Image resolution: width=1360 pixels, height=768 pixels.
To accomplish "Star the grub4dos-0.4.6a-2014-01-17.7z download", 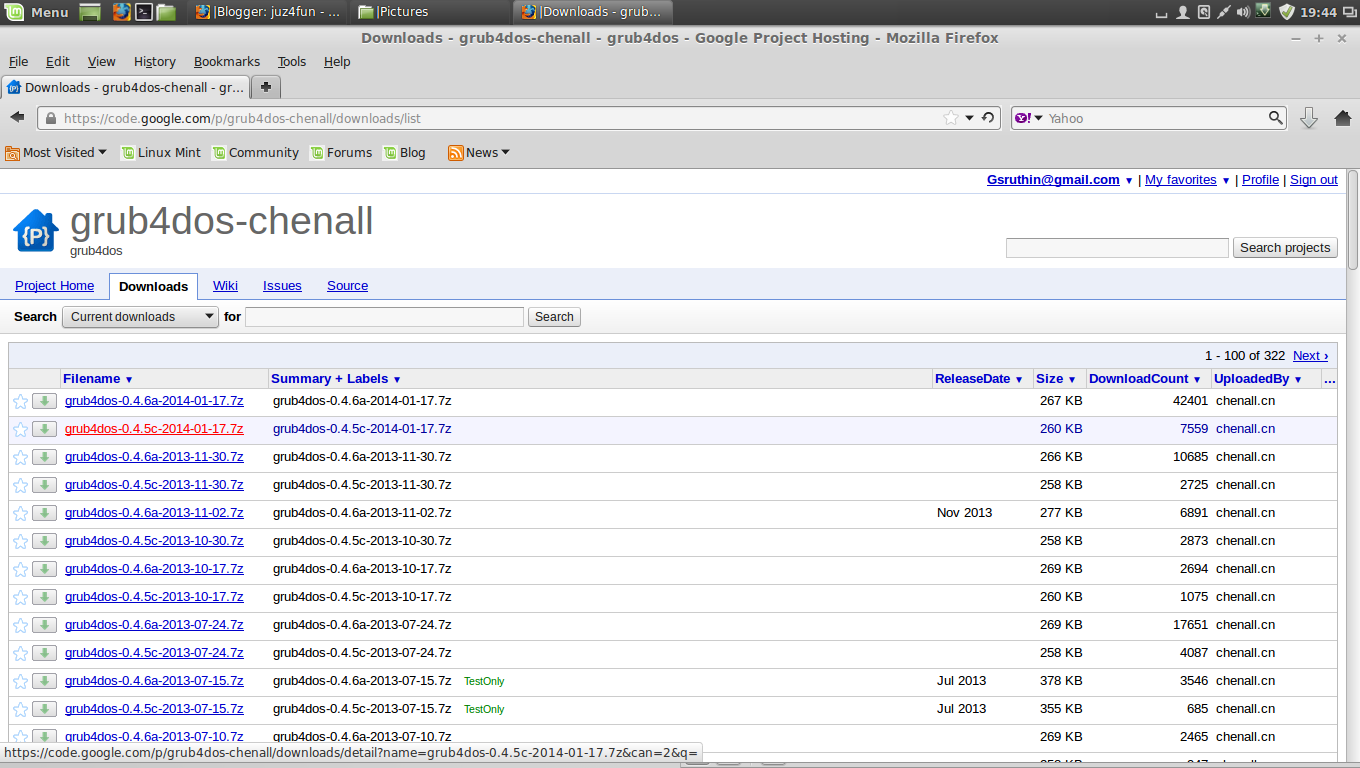I will pyautogui.click(x=20, y=401).
